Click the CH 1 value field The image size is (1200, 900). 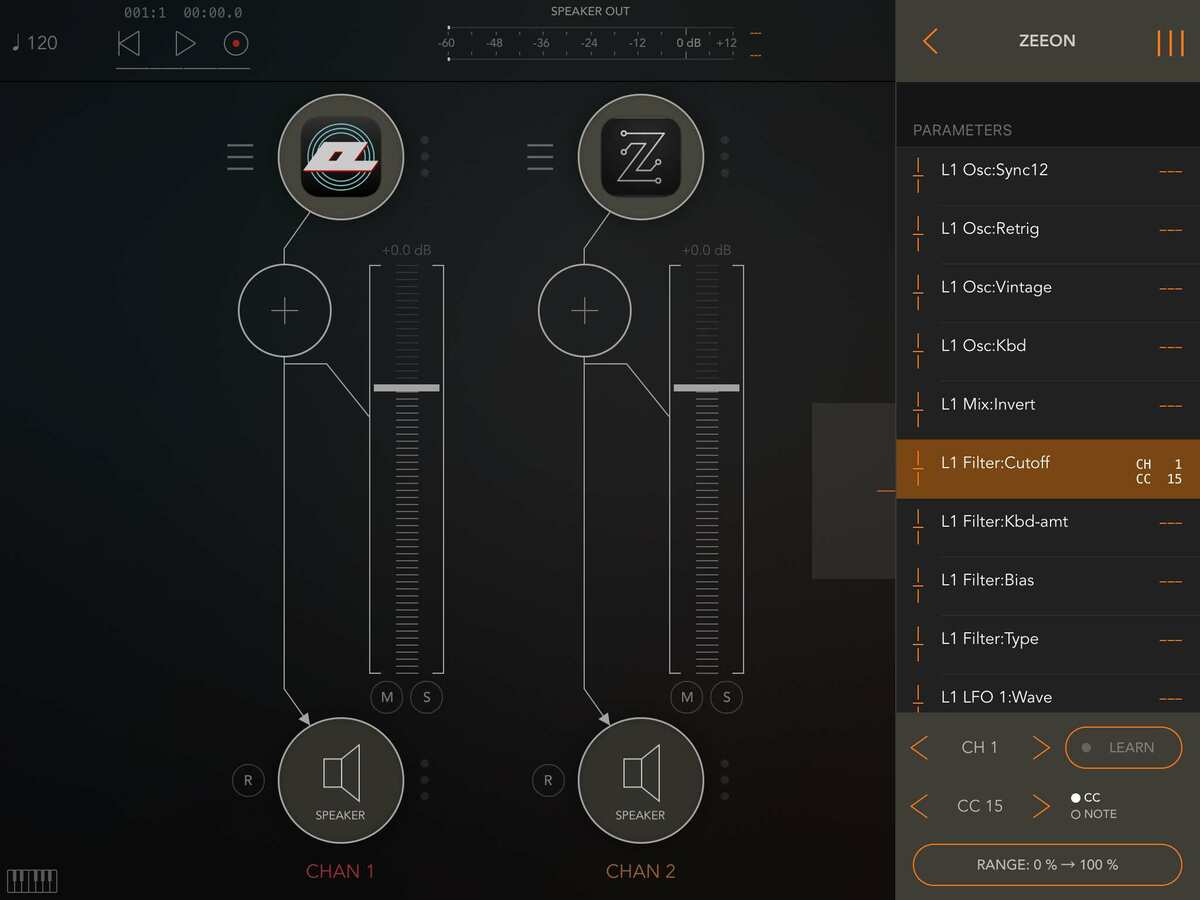tap(979, 747)
